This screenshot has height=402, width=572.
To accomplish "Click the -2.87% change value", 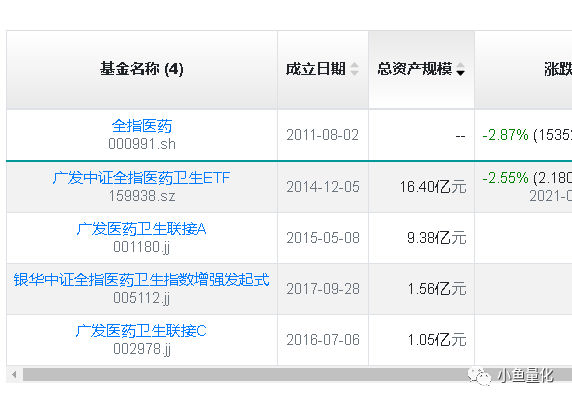I will coord(505,135).
